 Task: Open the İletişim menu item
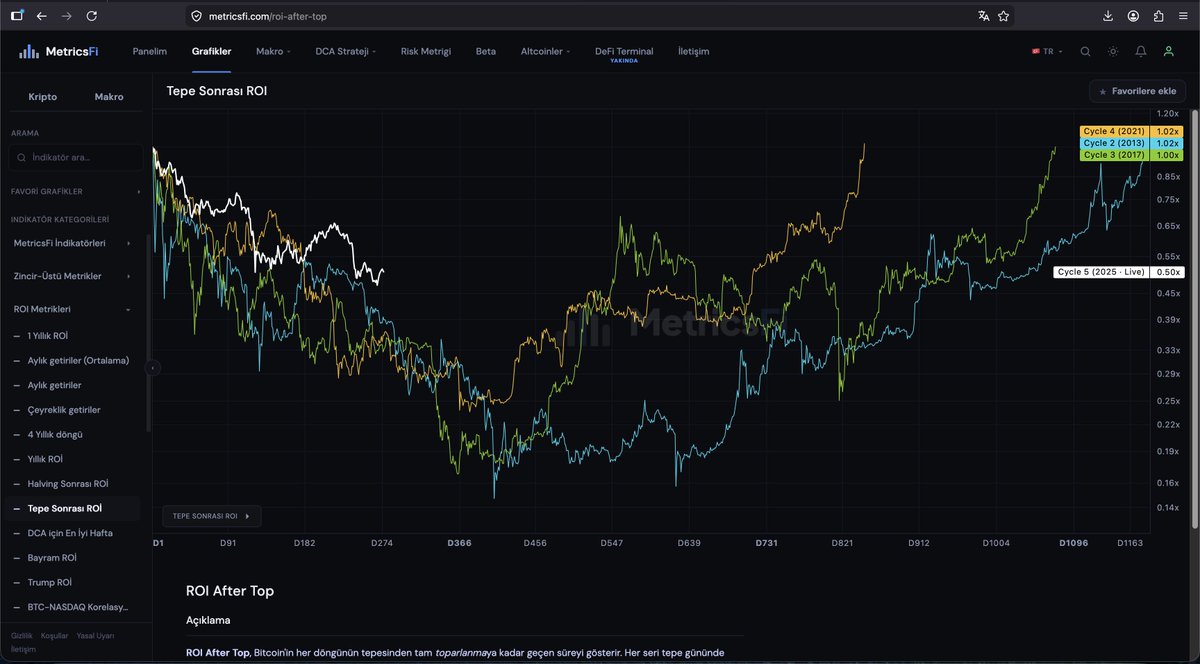(x=693, y=51)
